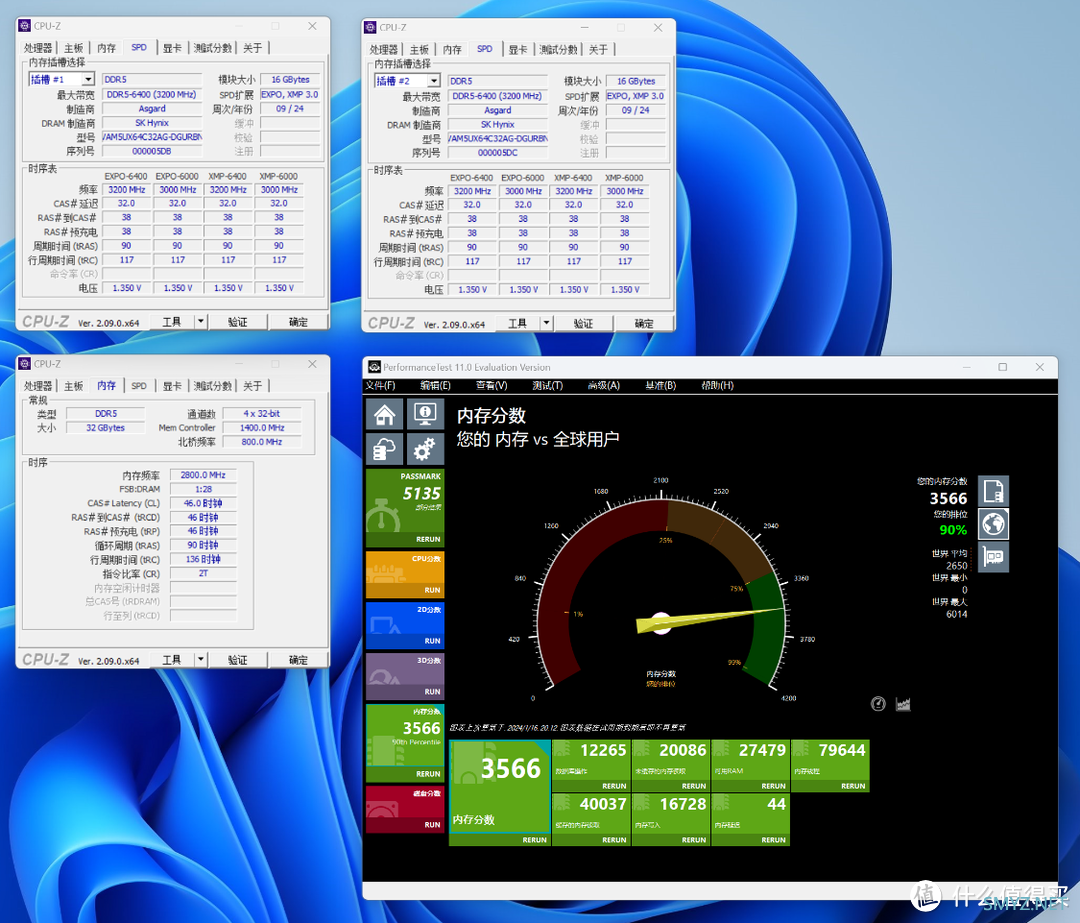The width and height of the screenshot is (1080, 923).
Task: Expand 工具 dropdown arrow in CPU-Z memory window
Action: (x=200, y=659)
